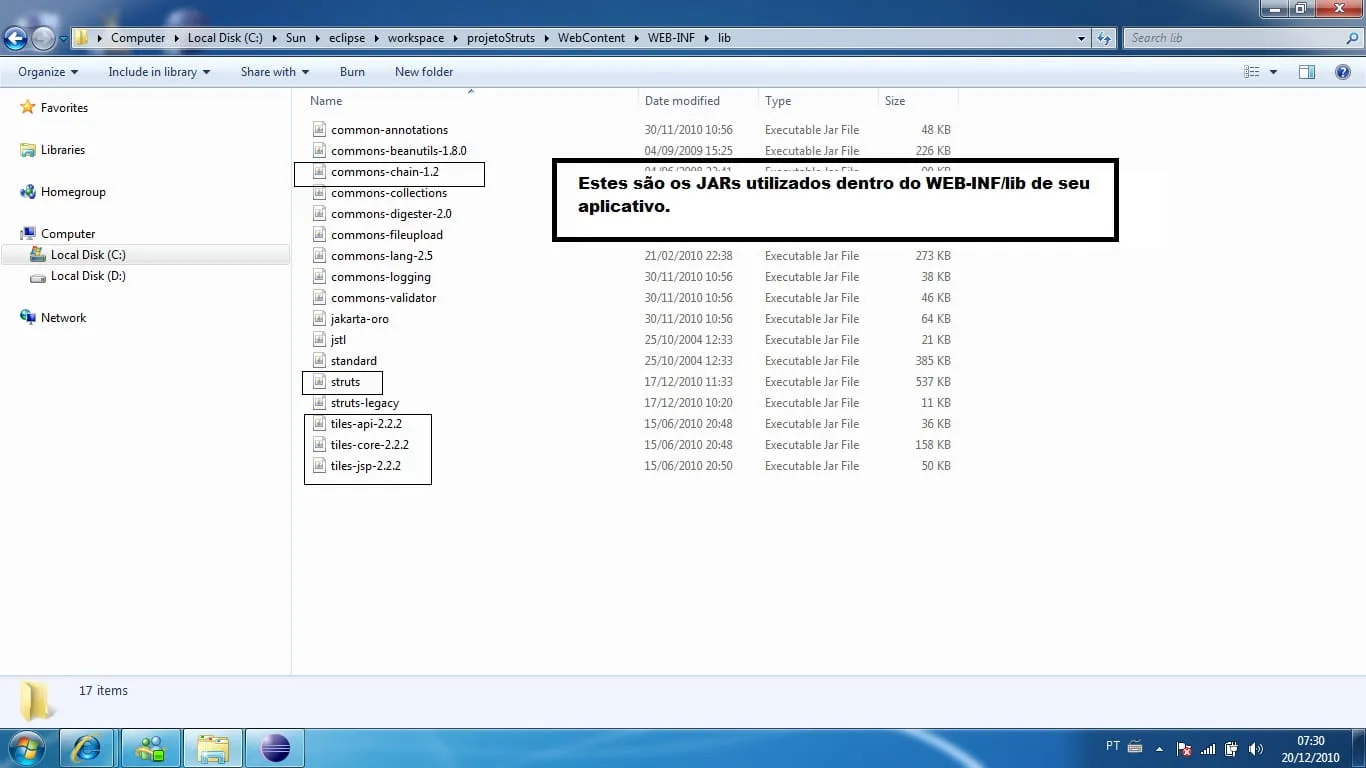Screen dimensions: 1366x768
Task: Select Homegroup in the navigation pane
Action: tap(73, 192)
